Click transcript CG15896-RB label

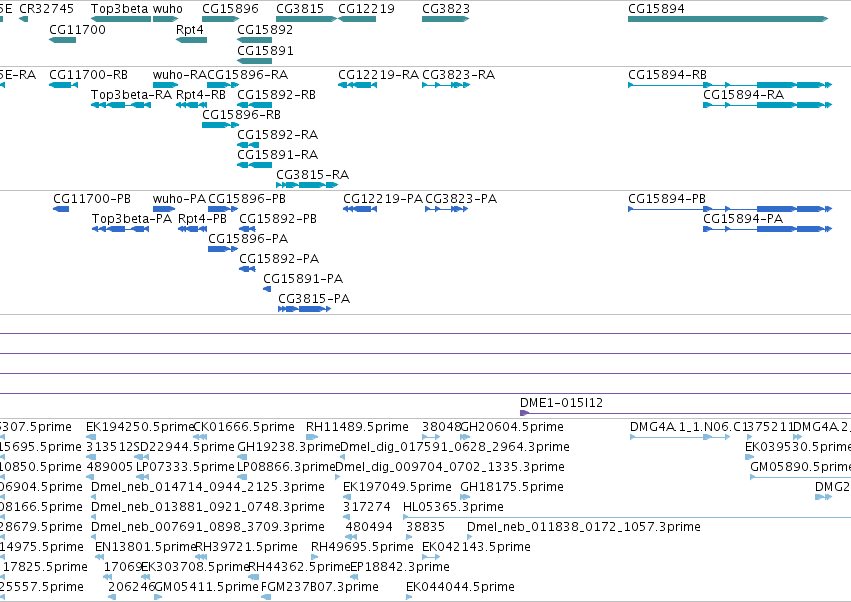coord(242,115)
